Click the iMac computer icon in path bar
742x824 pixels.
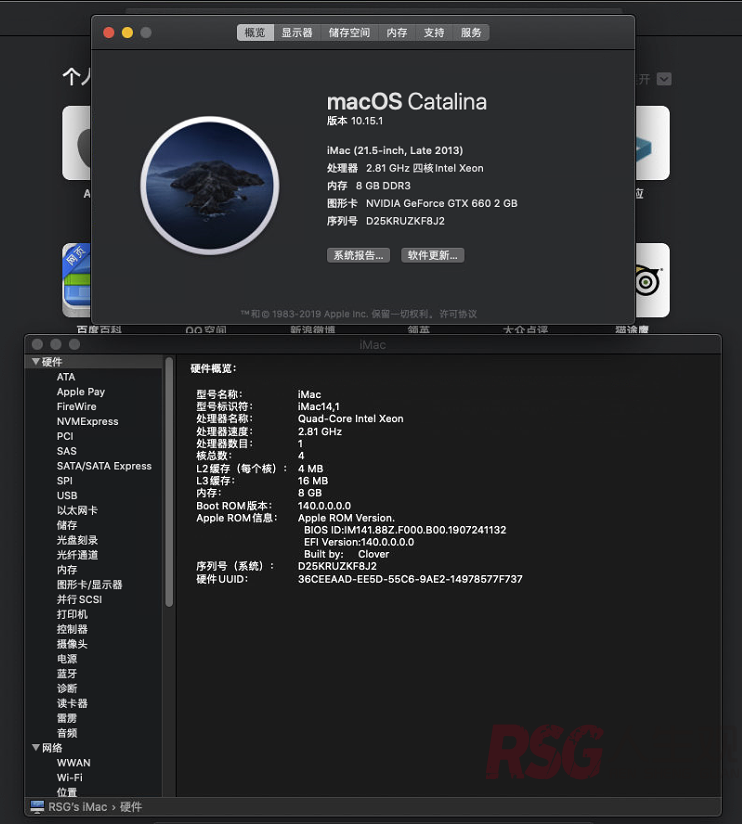37,807
